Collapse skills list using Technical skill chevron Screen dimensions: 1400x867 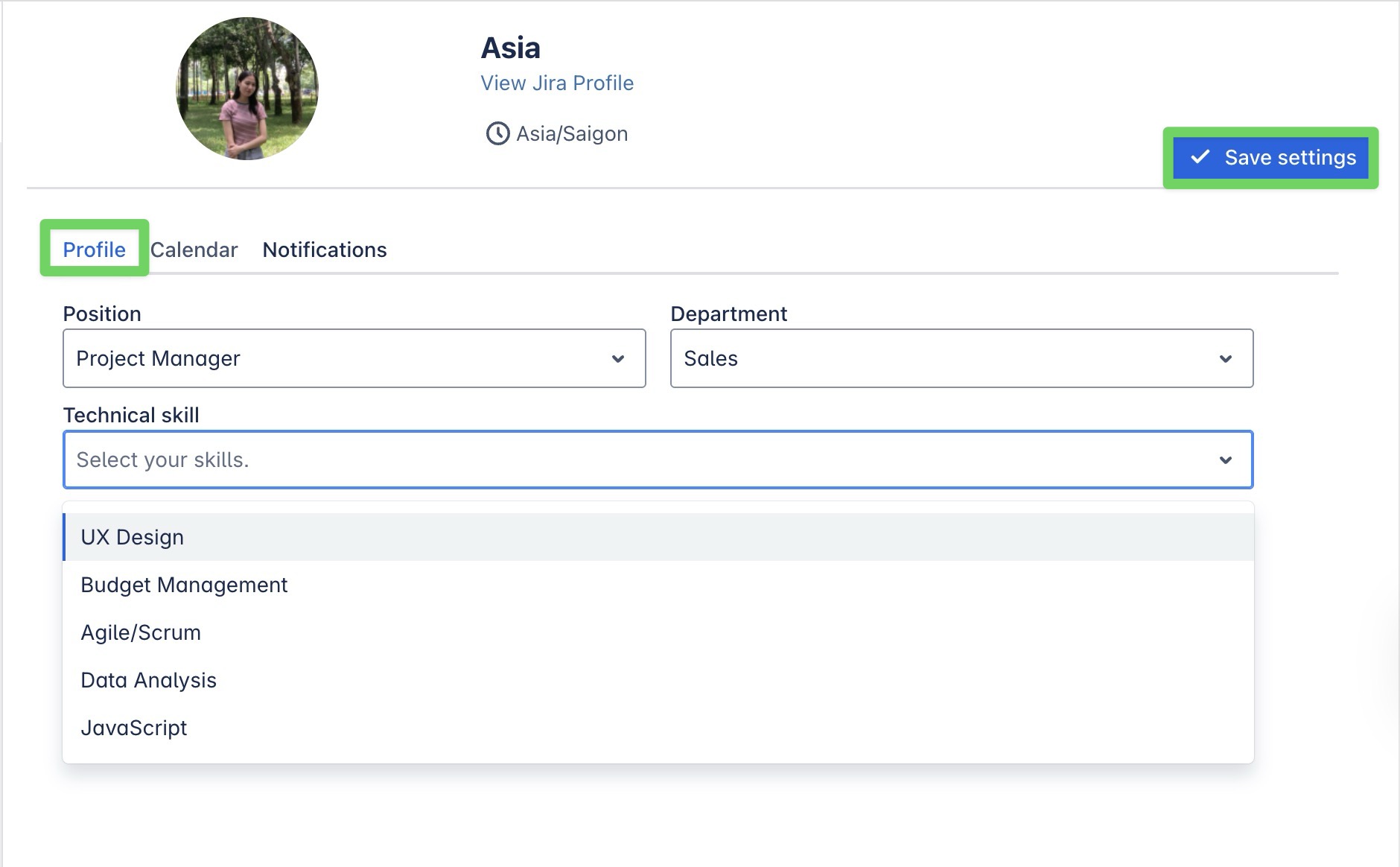click(1225, 460)
